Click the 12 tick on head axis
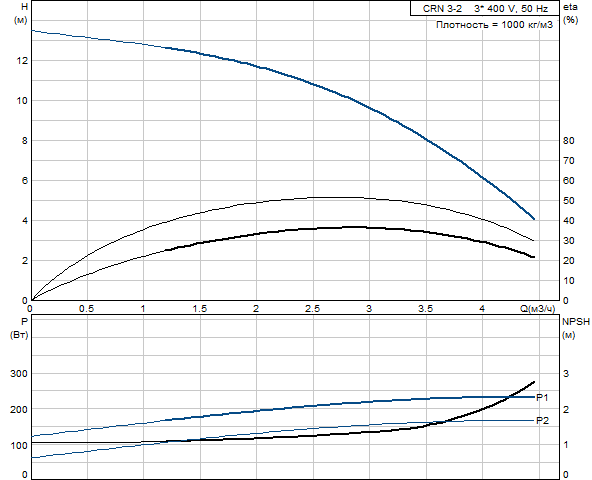Screen dimensions: 592x480 point(22,60)
